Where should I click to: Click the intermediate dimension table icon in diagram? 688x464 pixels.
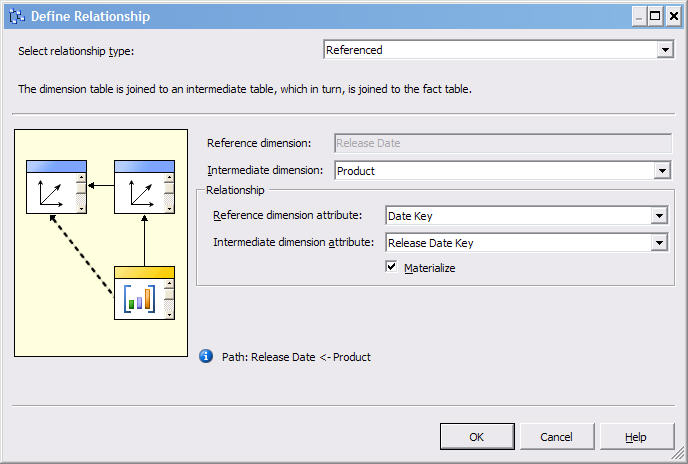[x=144, y=187]
